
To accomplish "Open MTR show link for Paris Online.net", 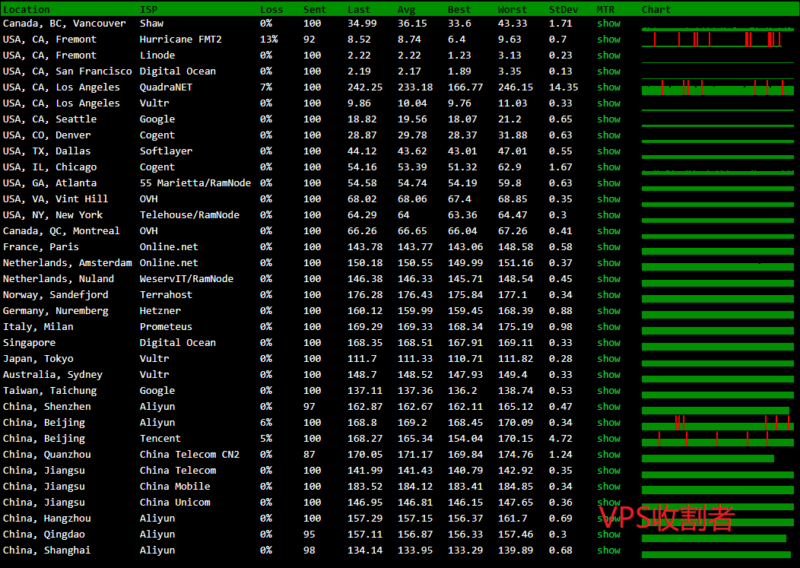I will pos(608,247).
